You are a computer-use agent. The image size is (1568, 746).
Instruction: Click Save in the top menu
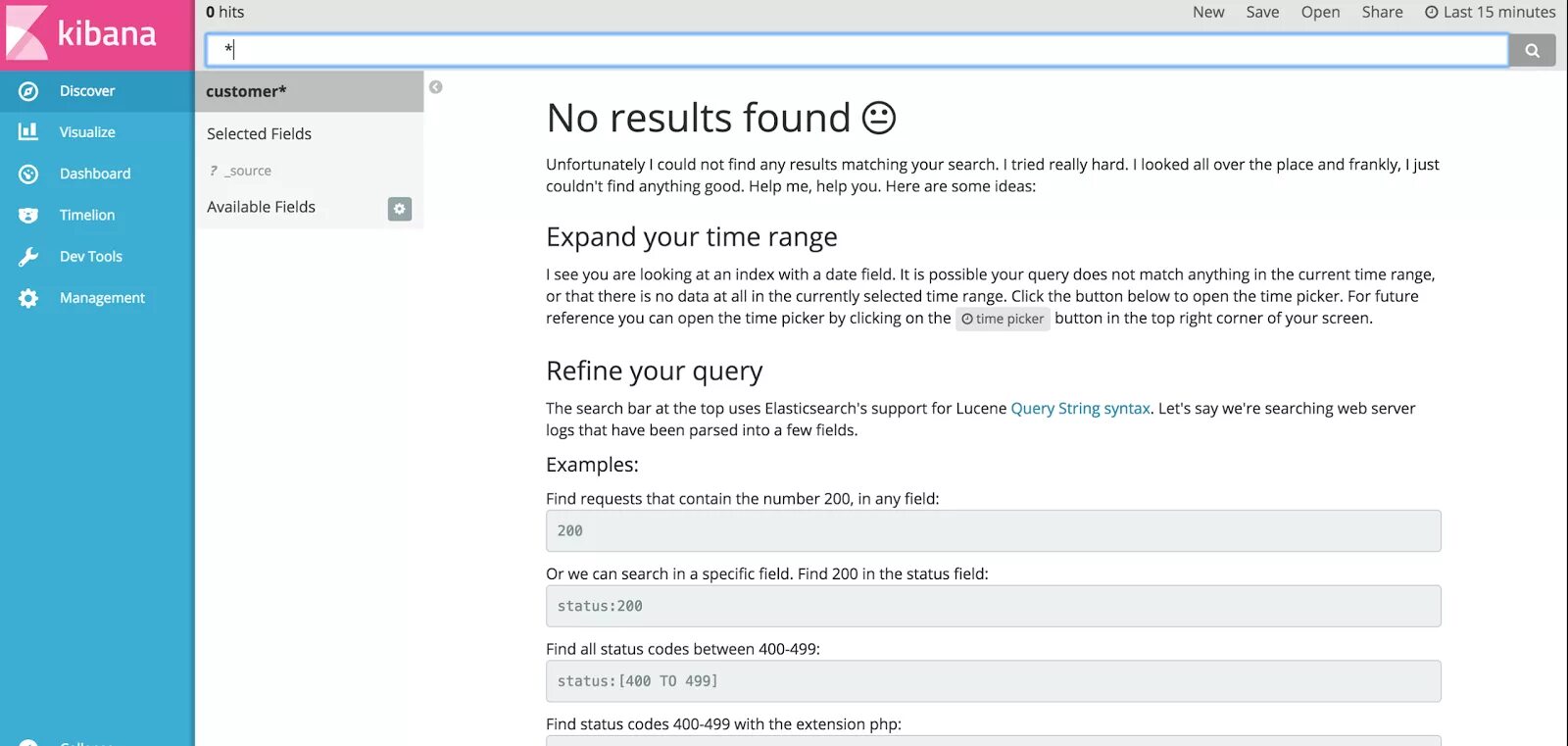coord(1262,12)
